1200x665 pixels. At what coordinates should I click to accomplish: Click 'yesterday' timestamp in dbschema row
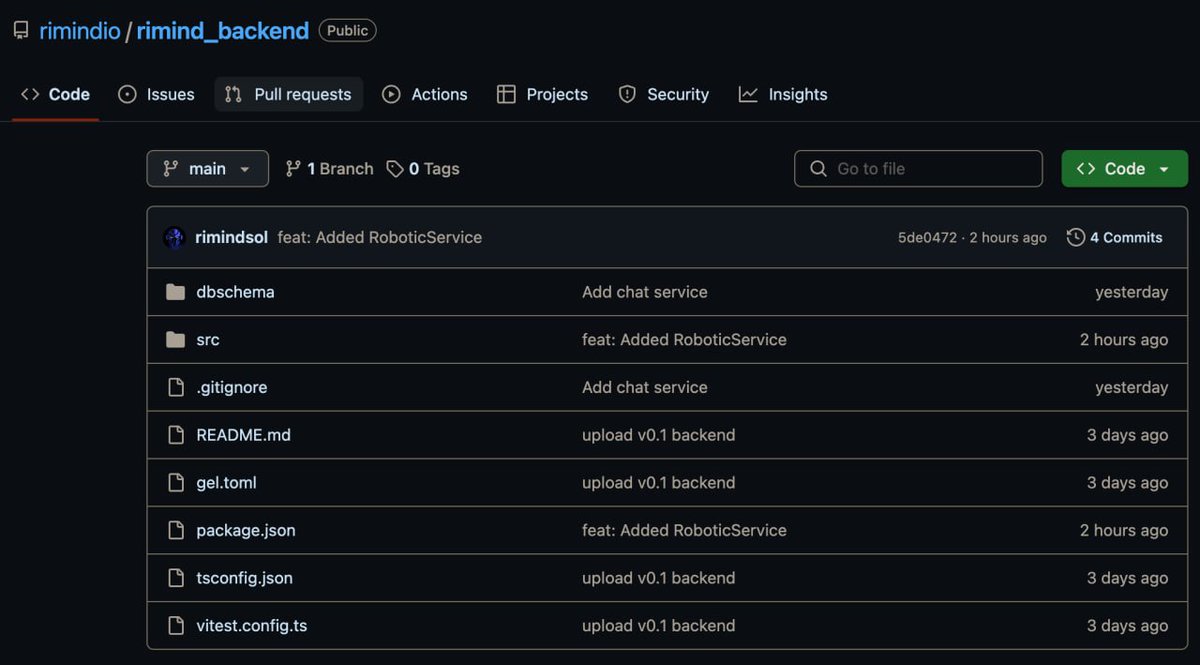[1131, 292]
